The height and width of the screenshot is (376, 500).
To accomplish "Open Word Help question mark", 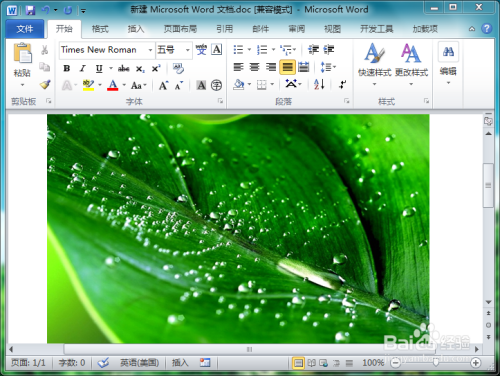I will (487, 29).
